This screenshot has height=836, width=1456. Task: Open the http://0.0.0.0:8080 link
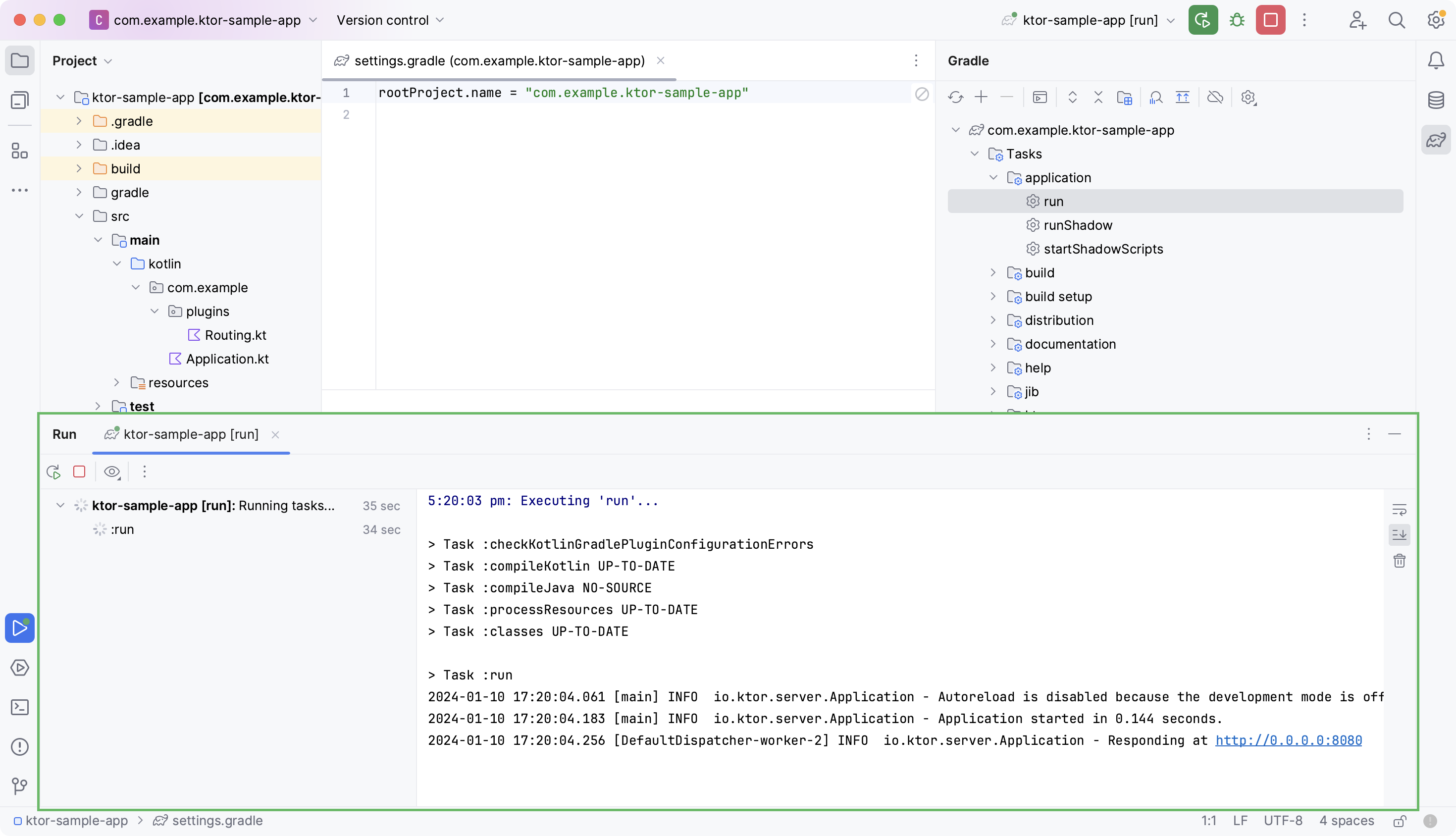1288,741
